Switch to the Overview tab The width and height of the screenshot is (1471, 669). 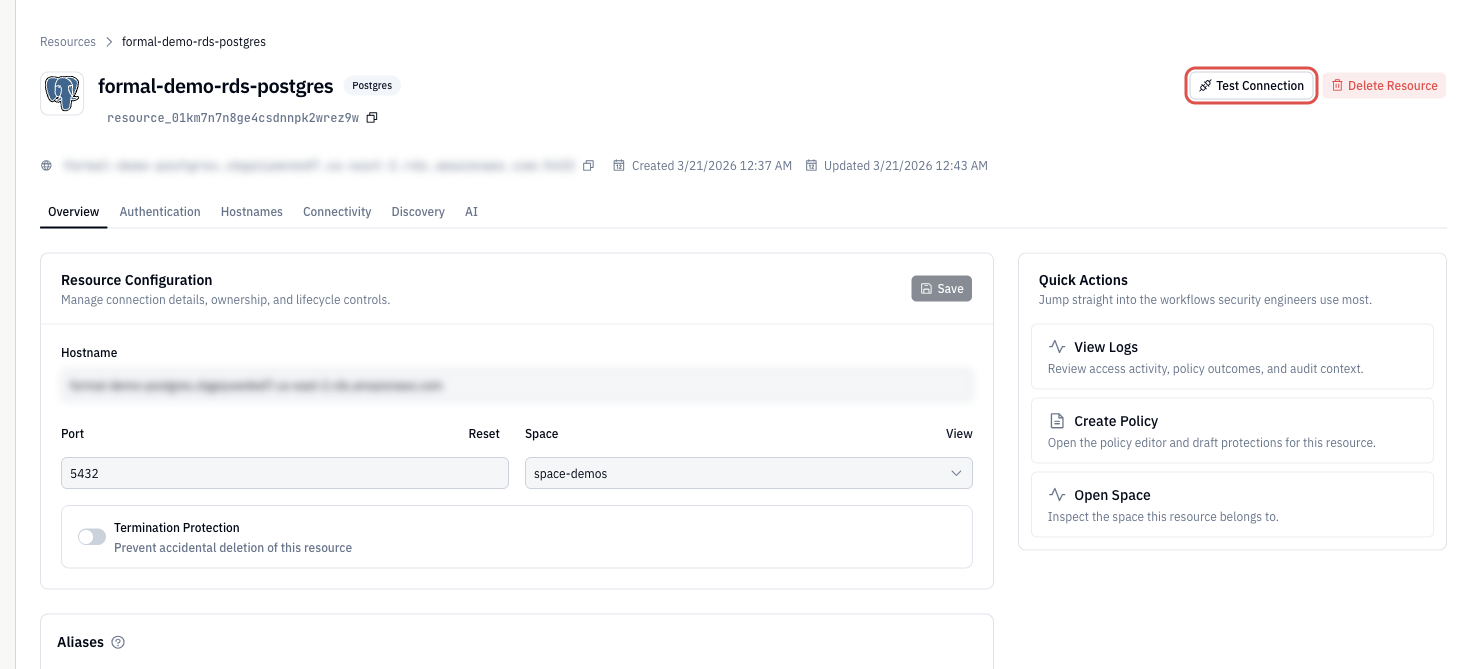[x=74, y=212]
